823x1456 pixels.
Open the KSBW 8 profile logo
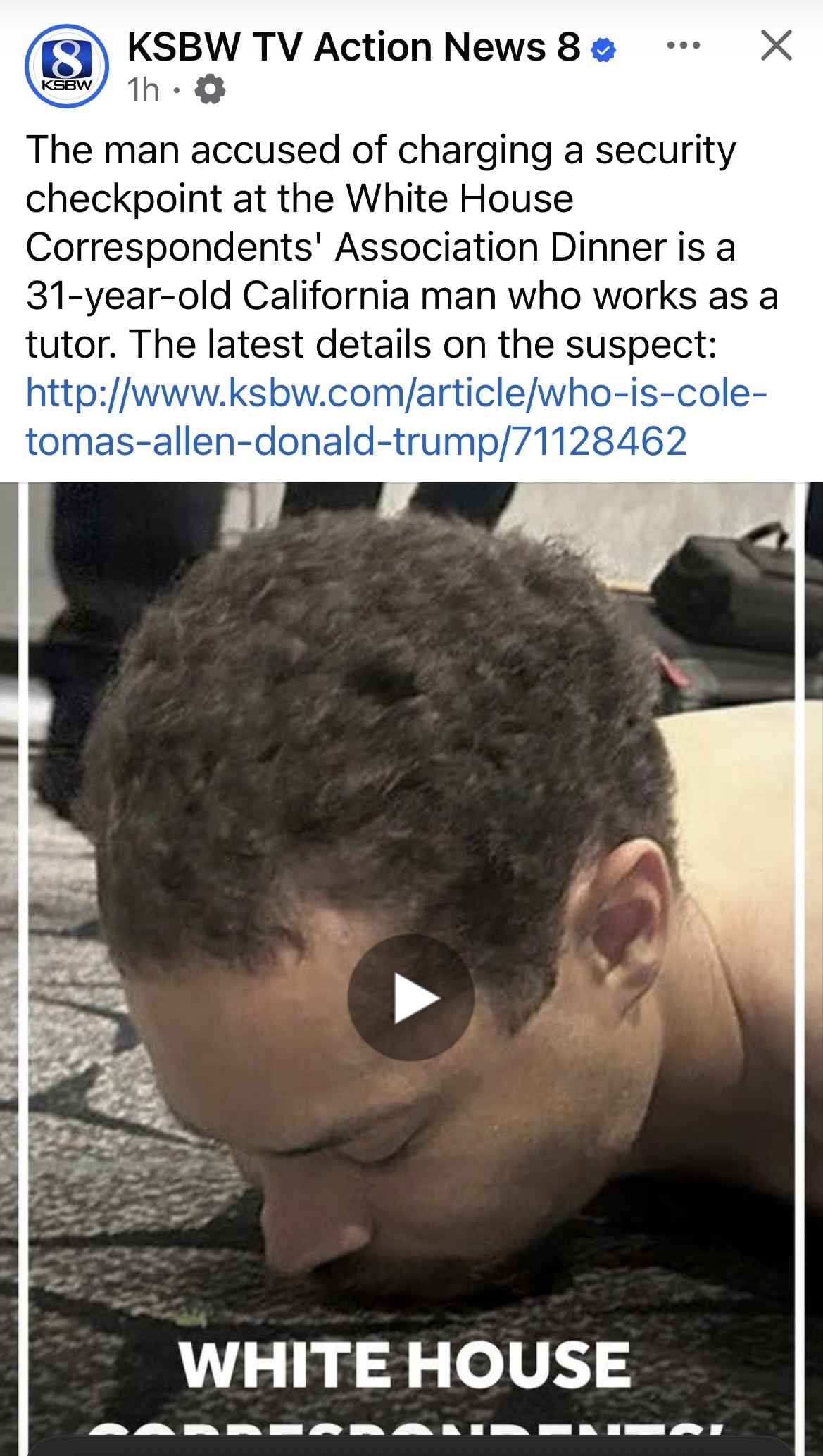[66, 68]
